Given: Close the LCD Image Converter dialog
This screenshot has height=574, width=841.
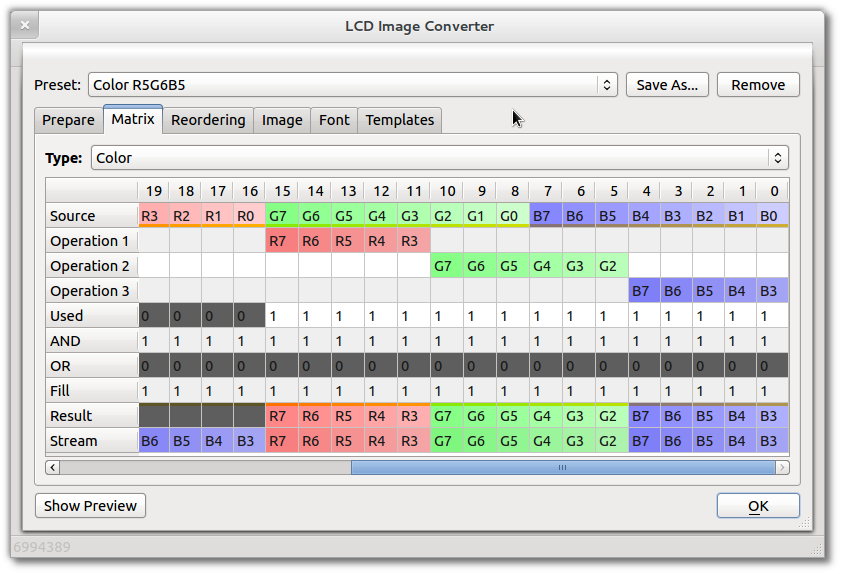Looking at the screenshot, I should pyautogui.click(x=25, y=26).
